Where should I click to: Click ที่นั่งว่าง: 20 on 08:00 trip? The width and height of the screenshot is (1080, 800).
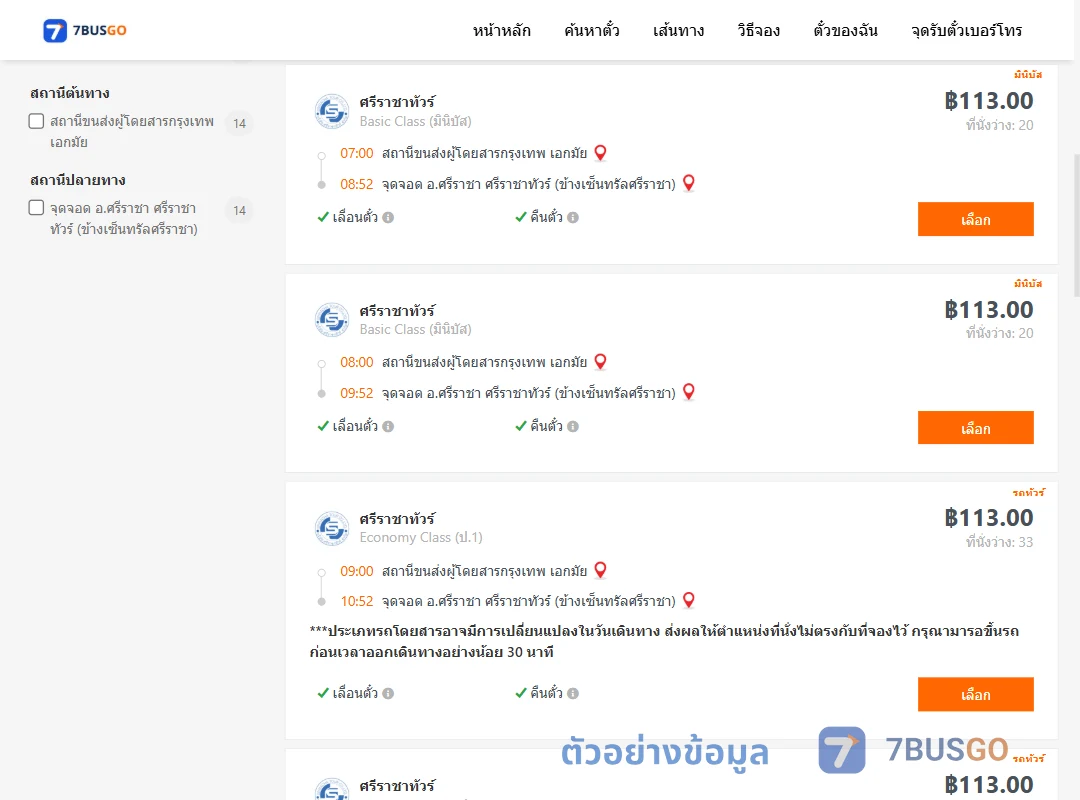[999, 334]
